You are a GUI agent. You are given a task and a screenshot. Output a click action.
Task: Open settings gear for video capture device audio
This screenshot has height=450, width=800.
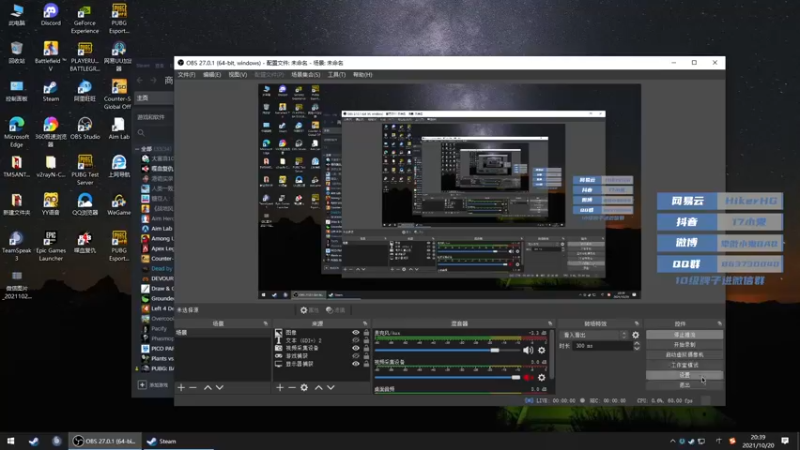click(542, 378)
